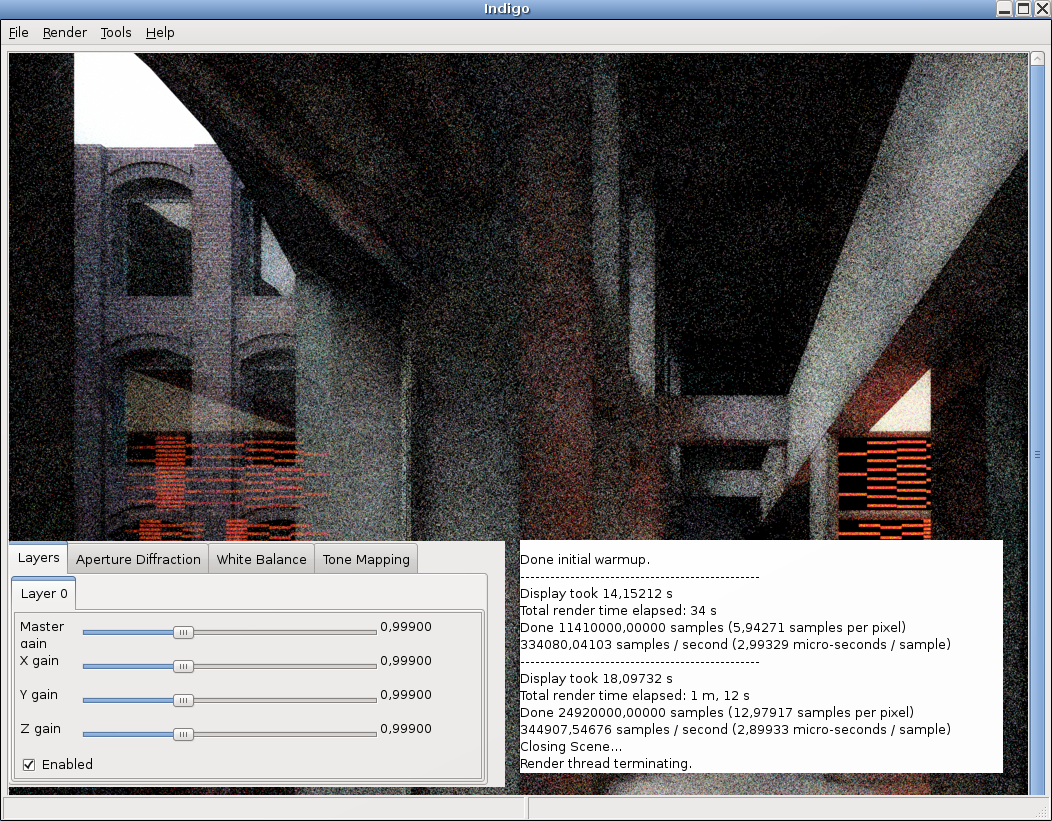Click the X gain value 0,99900
Viewport: 1052px width, 821px height.
pos(406,661)
